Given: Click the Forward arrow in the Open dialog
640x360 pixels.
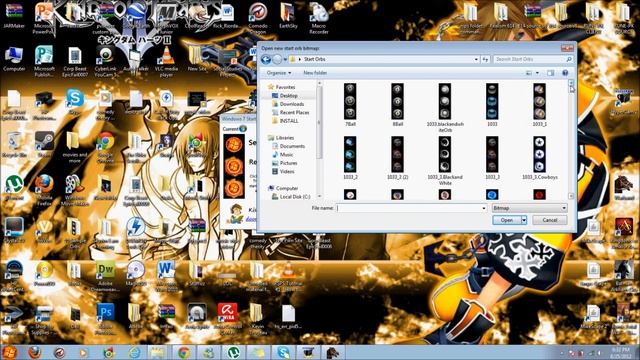Looking at the screenshot, I should (x=277, y=60).
